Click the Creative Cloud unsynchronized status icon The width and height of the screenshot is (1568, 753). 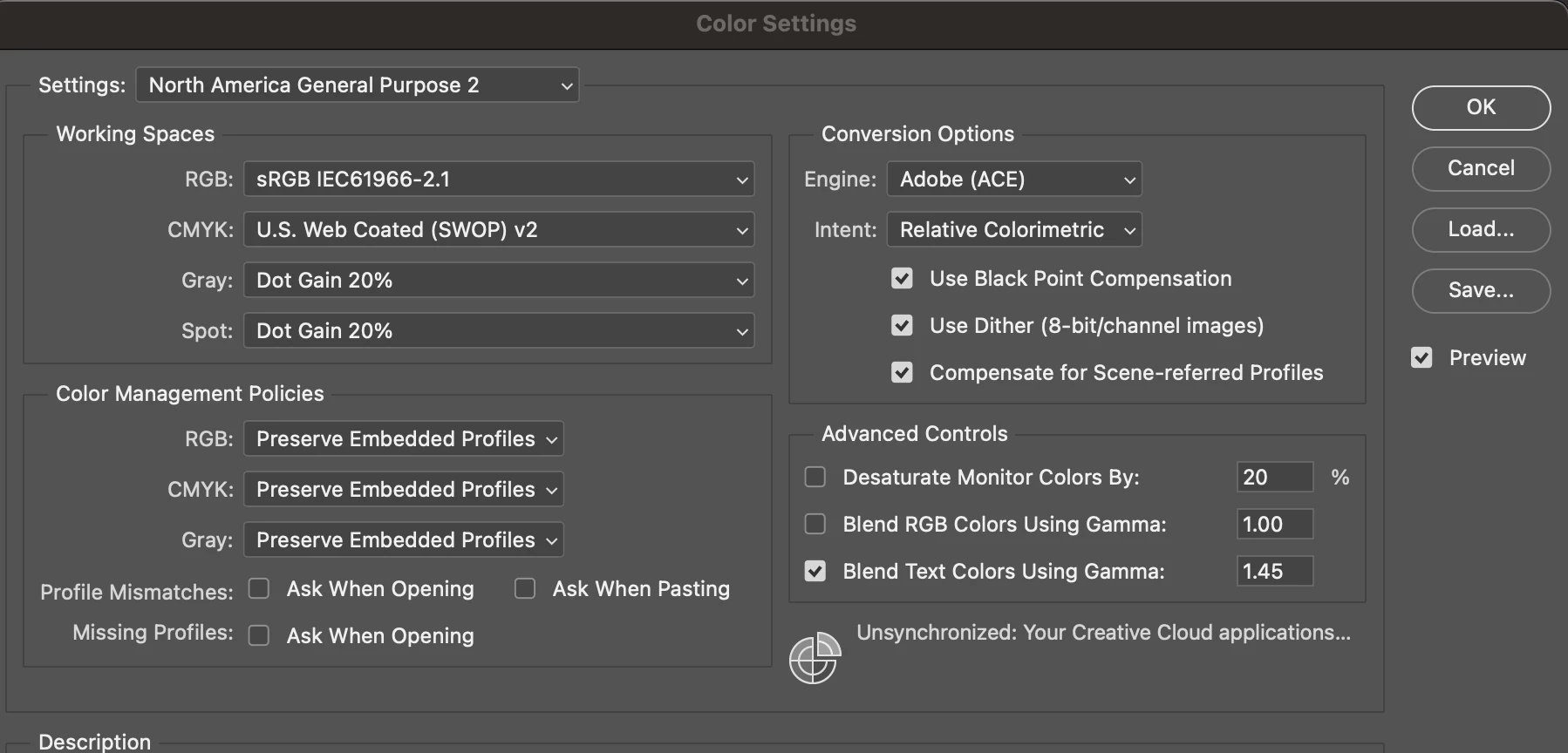(815, 659)
